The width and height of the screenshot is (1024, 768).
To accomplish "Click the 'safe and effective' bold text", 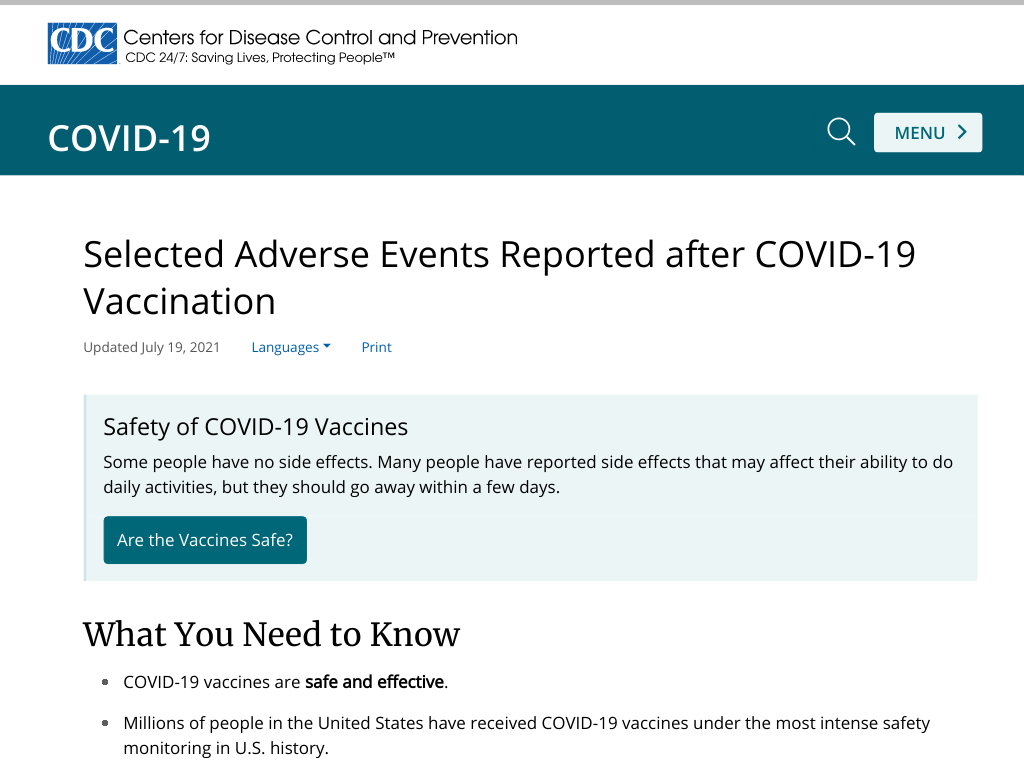I will 375,682.
